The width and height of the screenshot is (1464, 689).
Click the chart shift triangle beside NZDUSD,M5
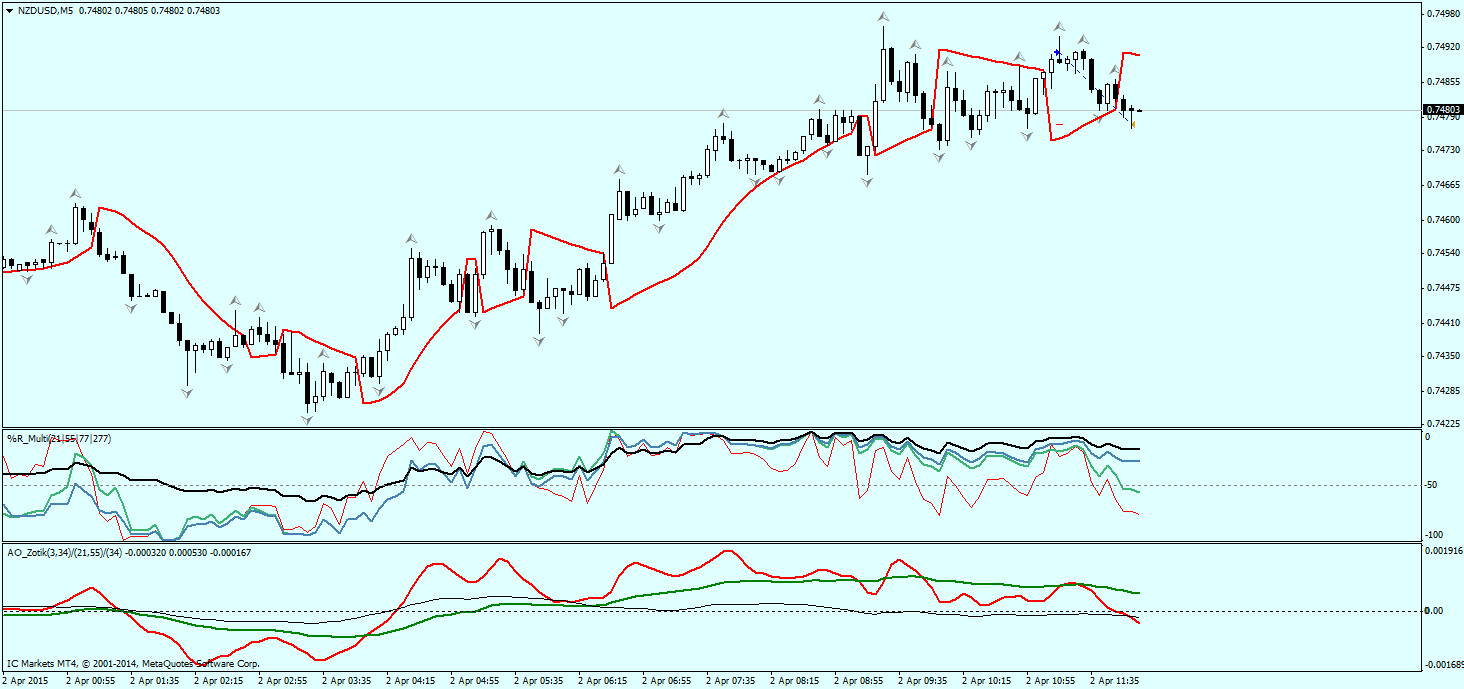[9, 10]
